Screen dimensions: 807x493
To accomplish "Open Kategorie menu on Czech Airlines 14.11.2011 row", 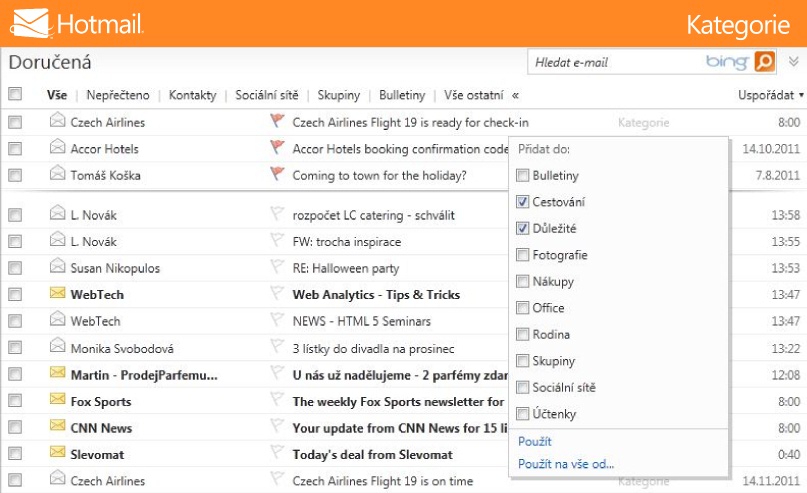I will [x=643, y=482].
